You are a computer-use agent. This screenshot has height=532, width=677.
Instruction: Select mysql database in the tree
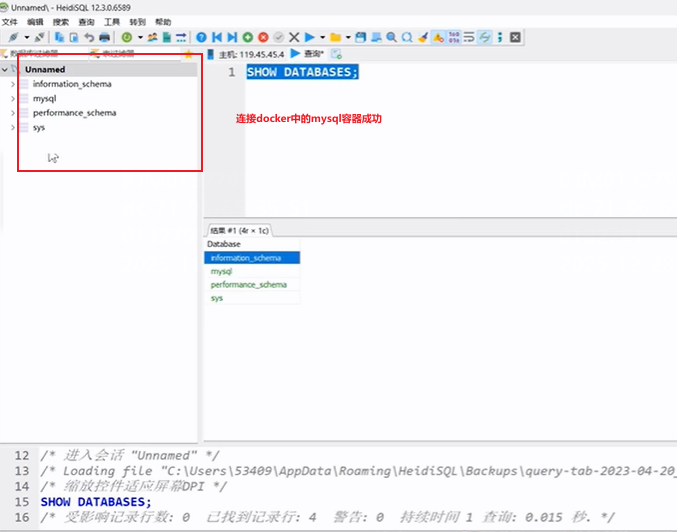click(44, 99)
